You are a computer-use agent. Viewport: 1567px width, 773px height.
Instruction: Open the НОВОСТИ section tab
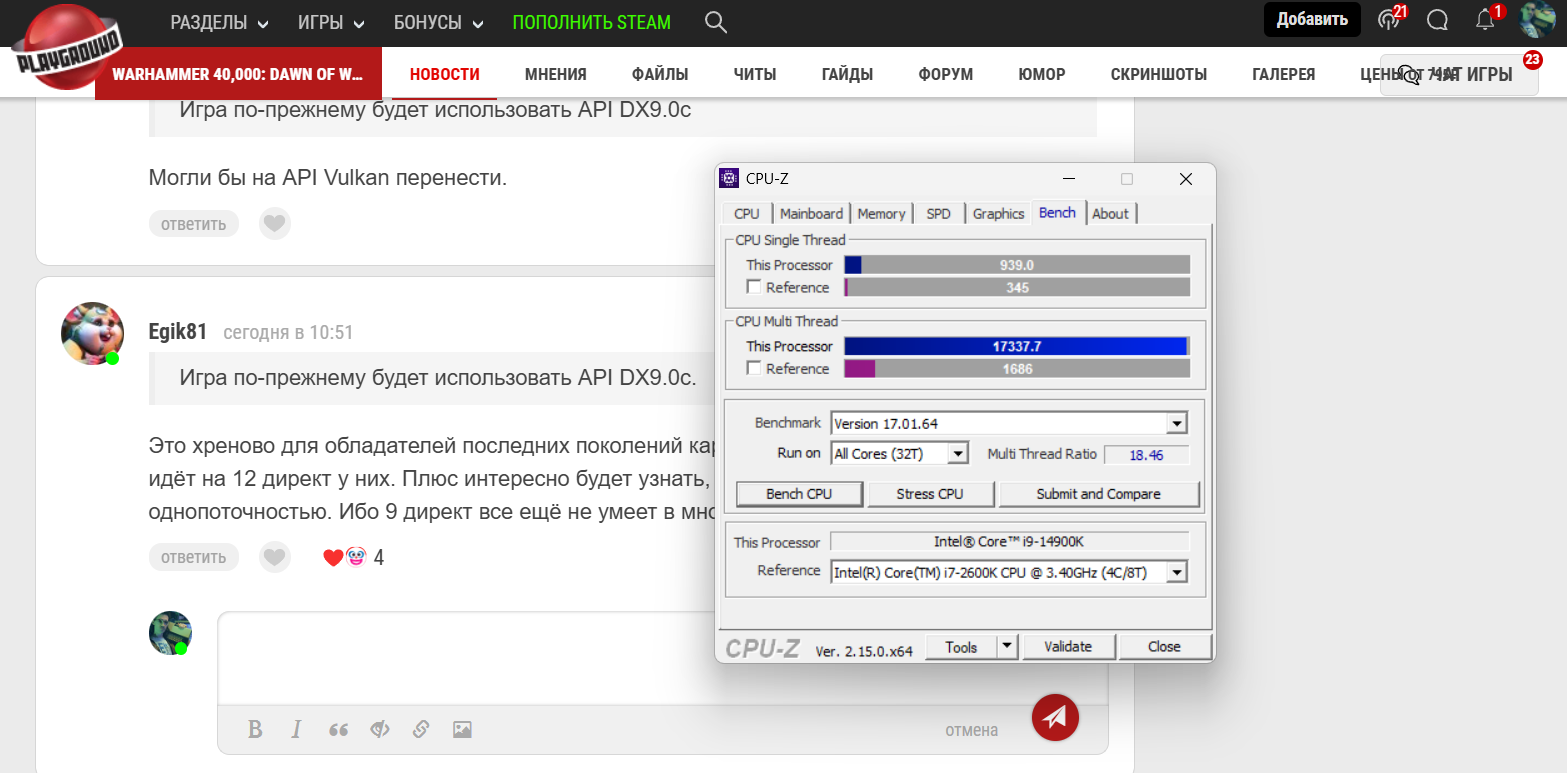445,74
